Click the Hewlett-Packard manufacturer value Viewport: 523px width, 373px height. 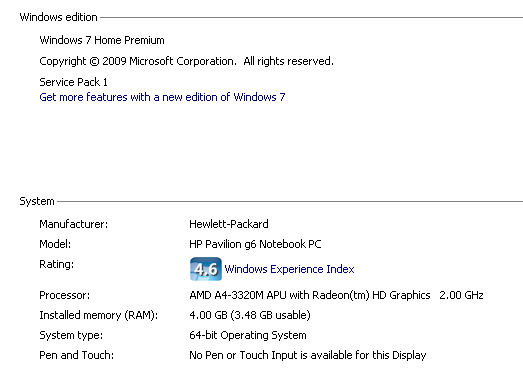229,224
